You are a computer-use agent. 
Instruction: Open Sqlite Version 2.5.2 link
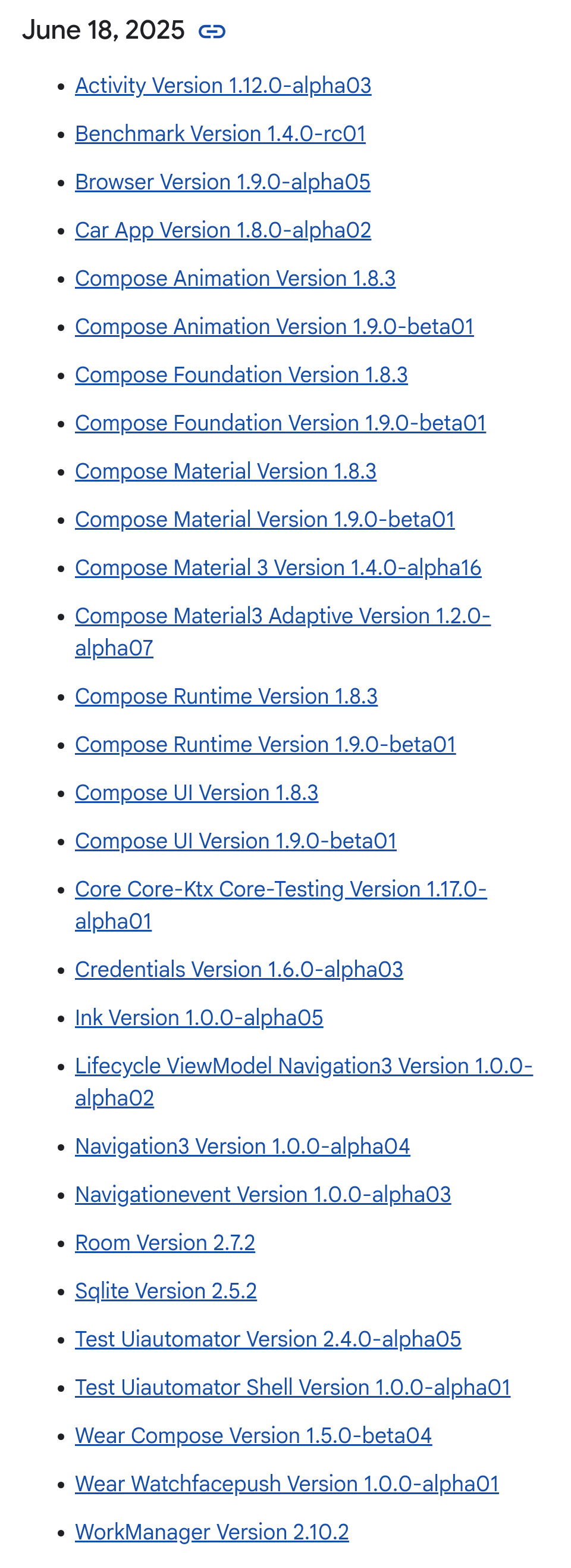(x=166, y=1291)
